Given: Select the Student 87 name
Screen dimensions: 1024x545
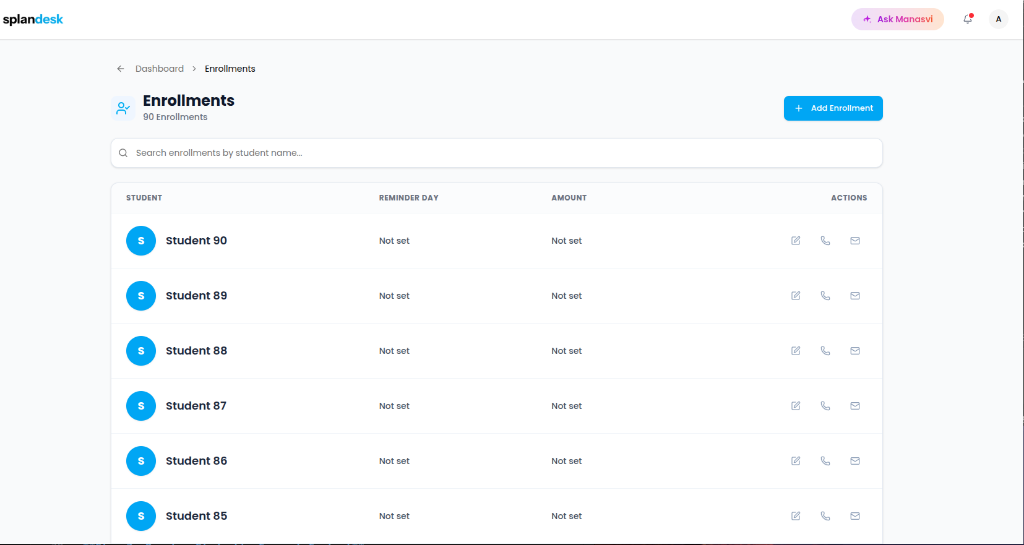Looking at the screenshot, I should click(196, 405).
